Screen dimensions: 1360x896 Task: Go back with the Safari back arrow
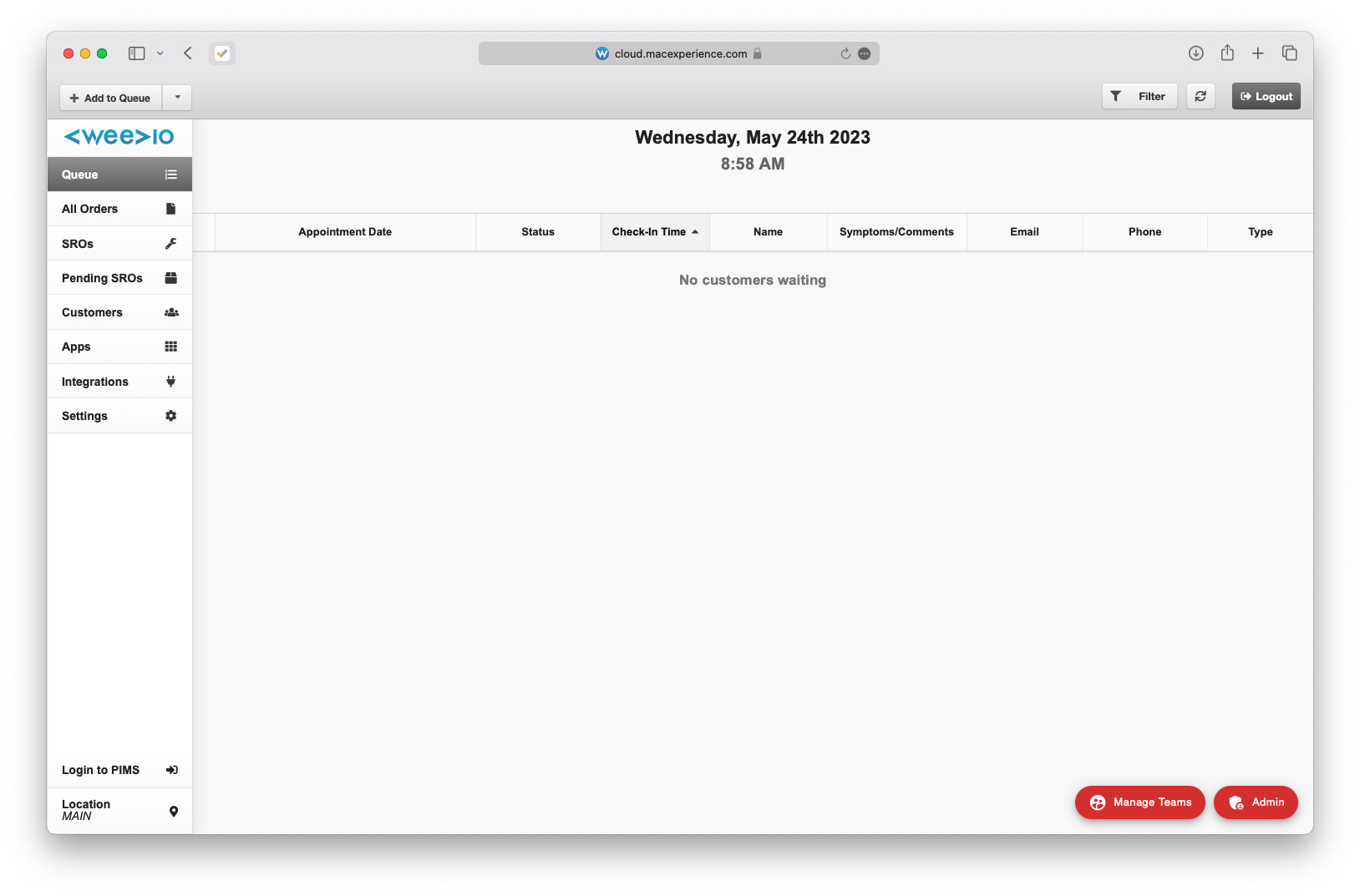[x=188, y=53]
